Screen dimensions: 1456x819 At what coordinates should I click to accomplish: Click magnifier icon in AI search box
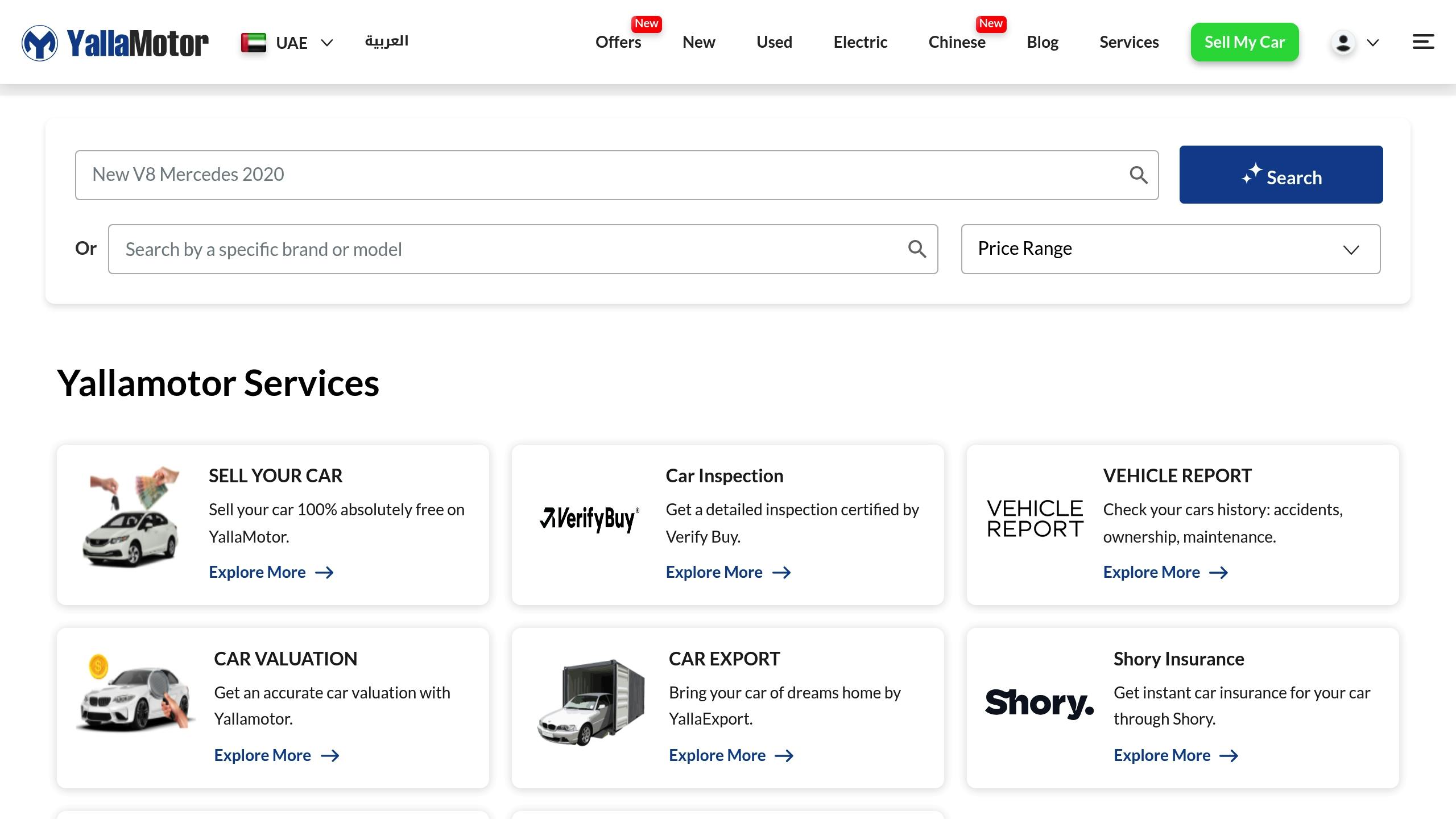pyautogui.click(x=1138, y=175)
